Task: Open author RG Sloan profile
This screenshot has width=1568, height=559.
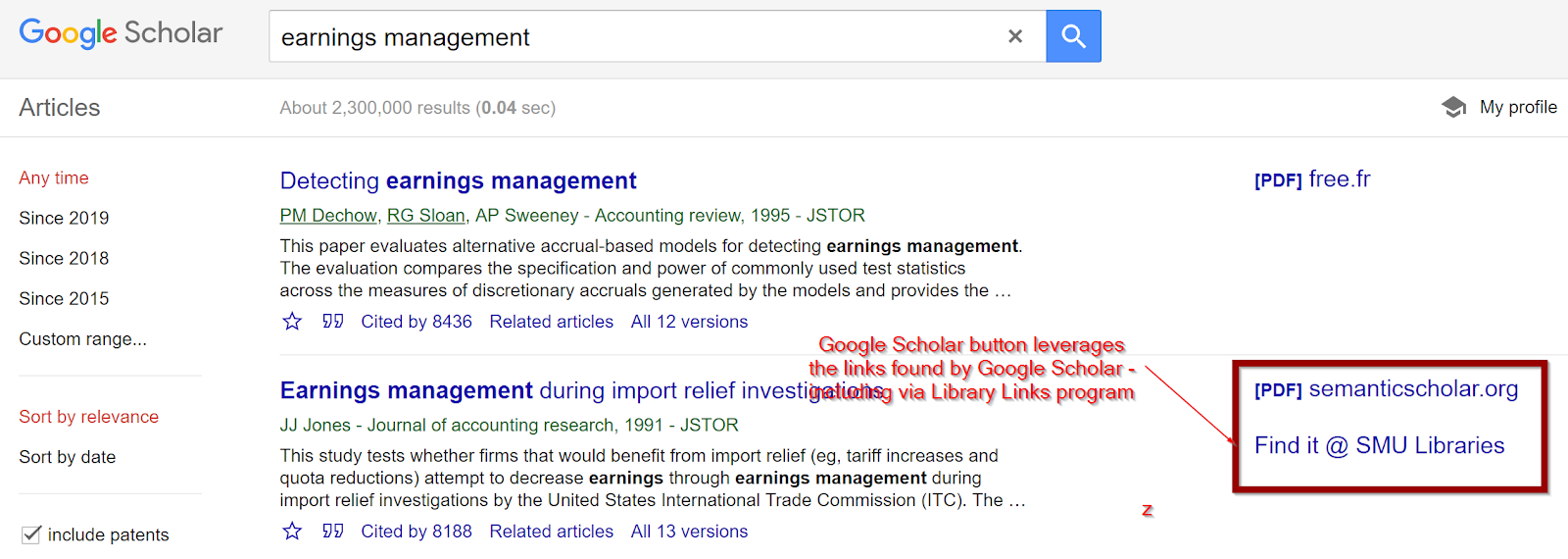Action: [x=425, y=215]
